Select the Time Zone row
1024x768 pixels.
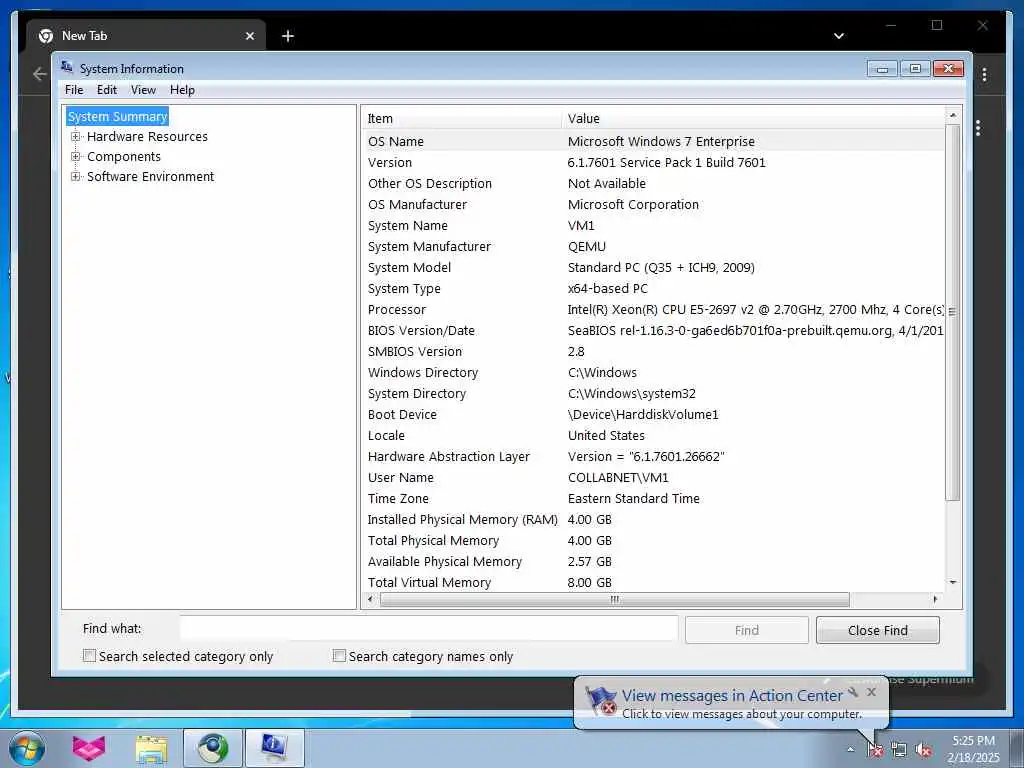[653, 498]
